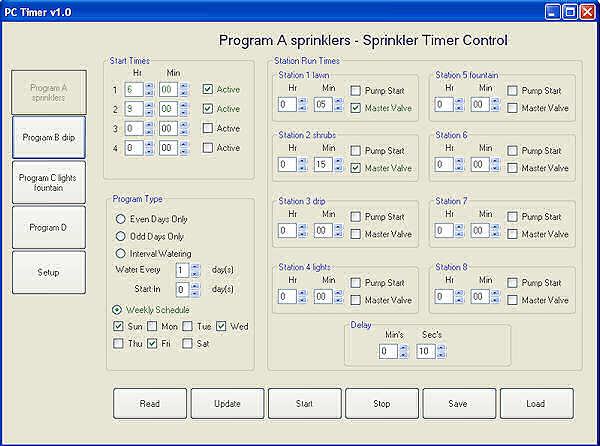Viewport: 600px width, 446px height.
Task: Click Delay minutes spinner
Action: (x=404, y=352)
